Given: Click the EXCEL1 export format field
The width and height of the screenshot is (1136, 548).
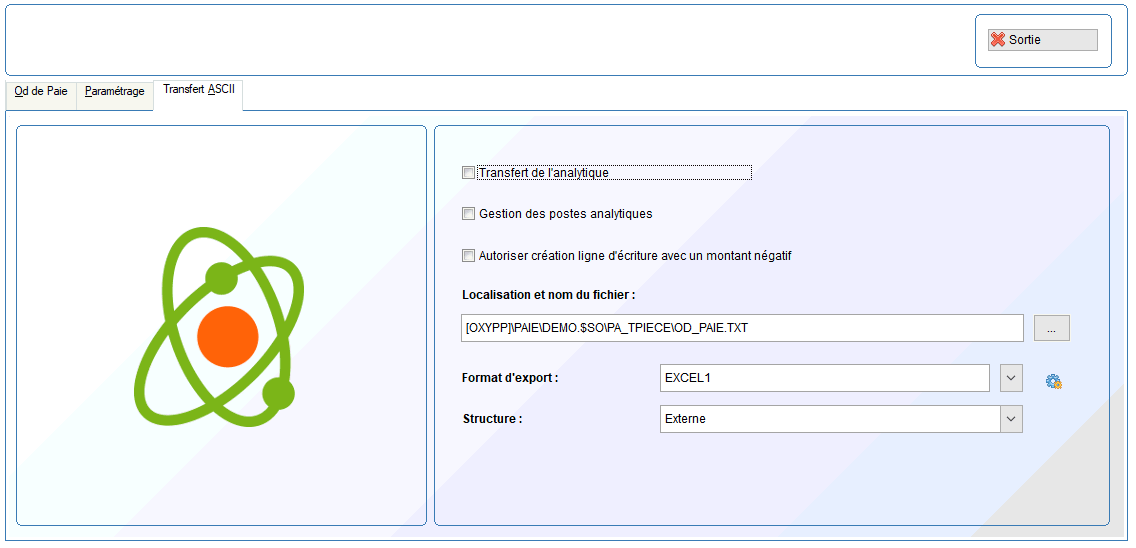Looking at the screenshot, I should tap(824, 378).
